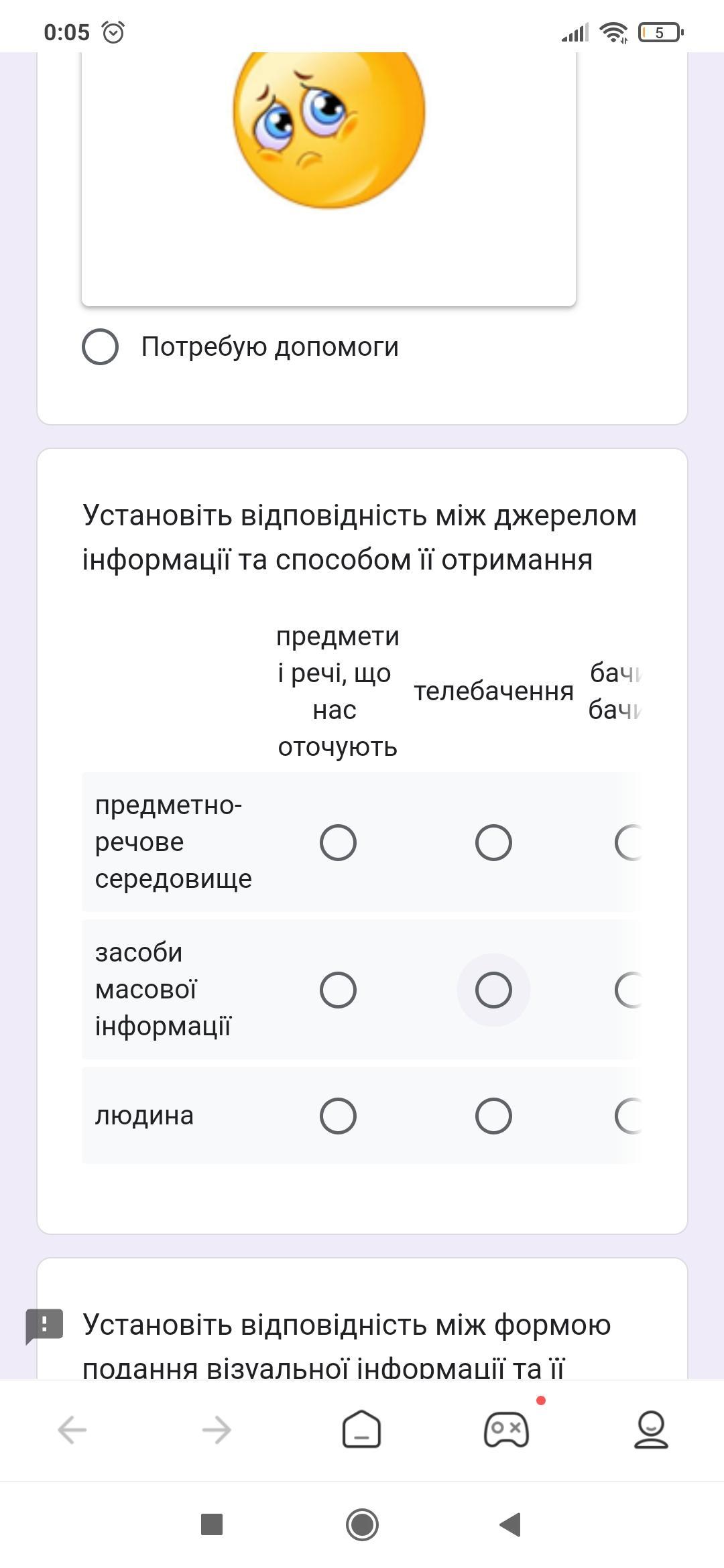The height and width of the screenshot is (1568, 724).
Task: Tap the Android back triangle button
Action: click(511, 1524)
